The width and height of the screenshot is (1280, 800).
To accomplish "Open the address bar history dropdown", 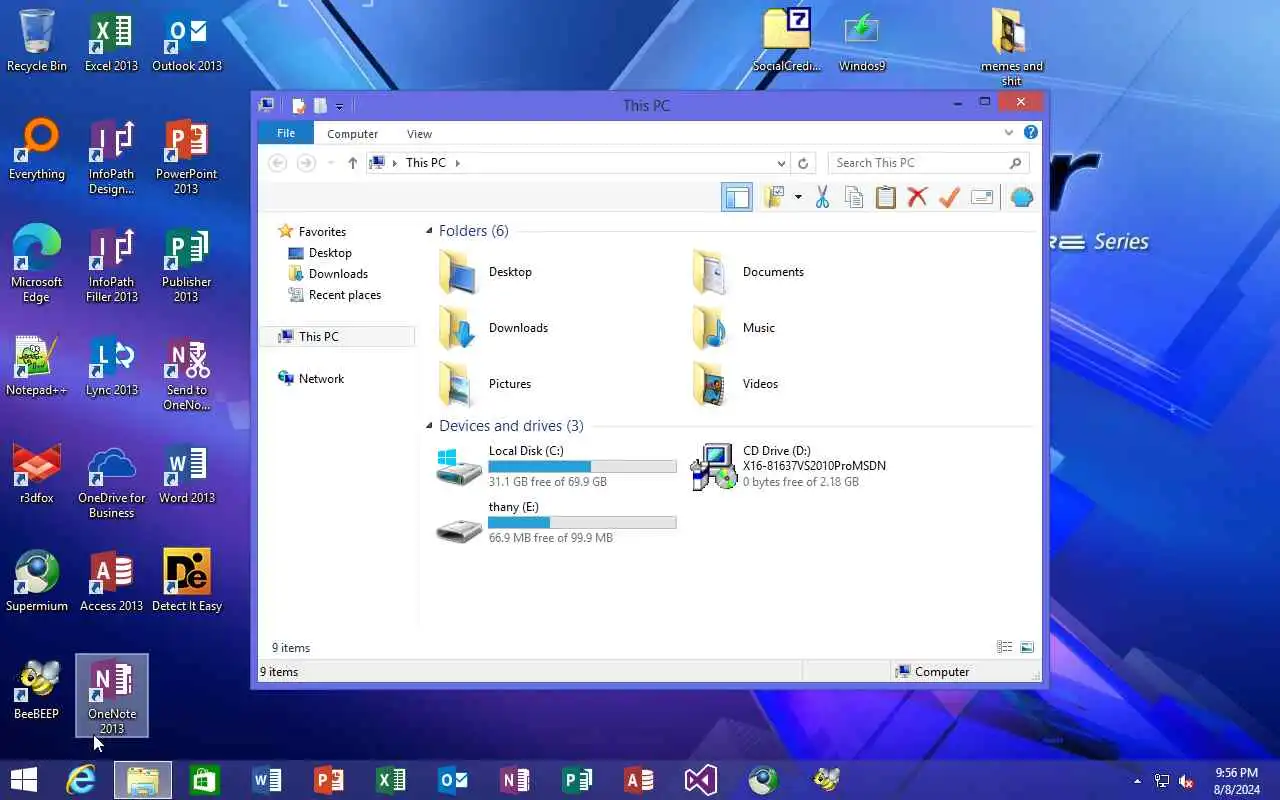I will click(x=781, y=163).
